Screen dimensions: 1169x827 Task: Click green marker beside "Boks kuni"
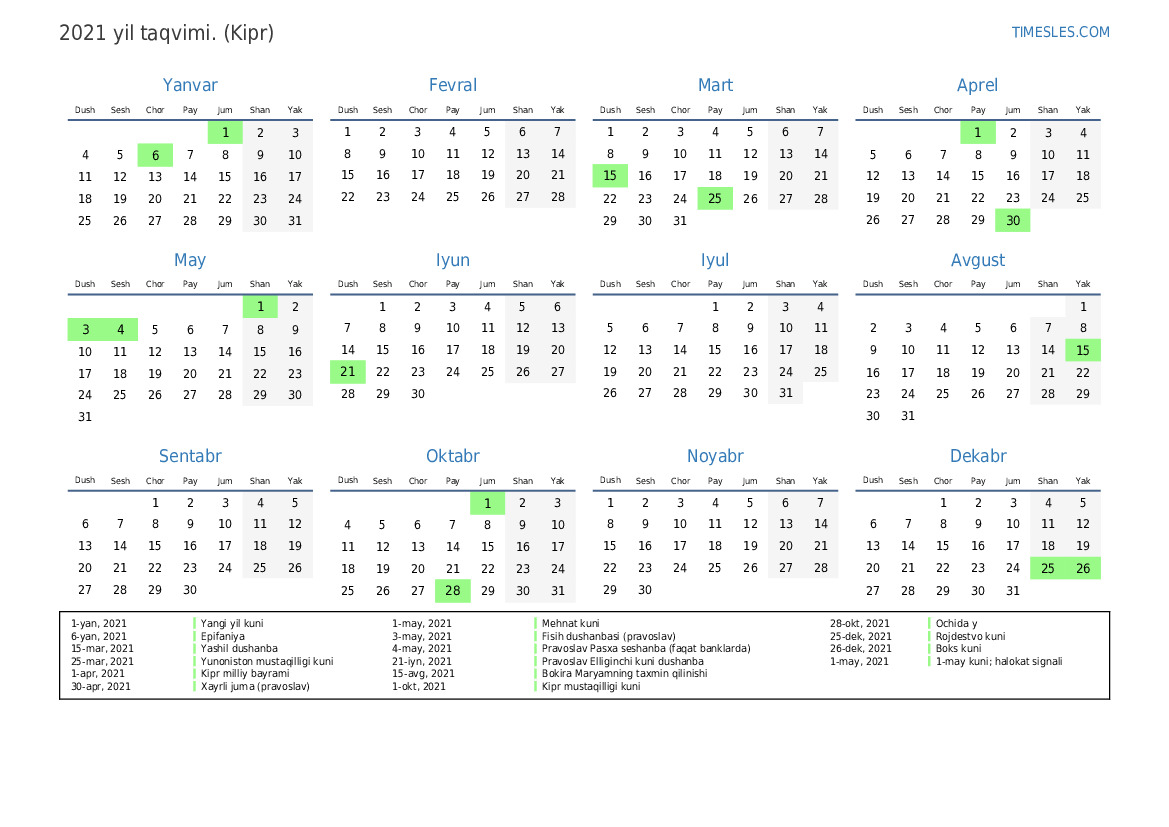click(x=929, y=649)
